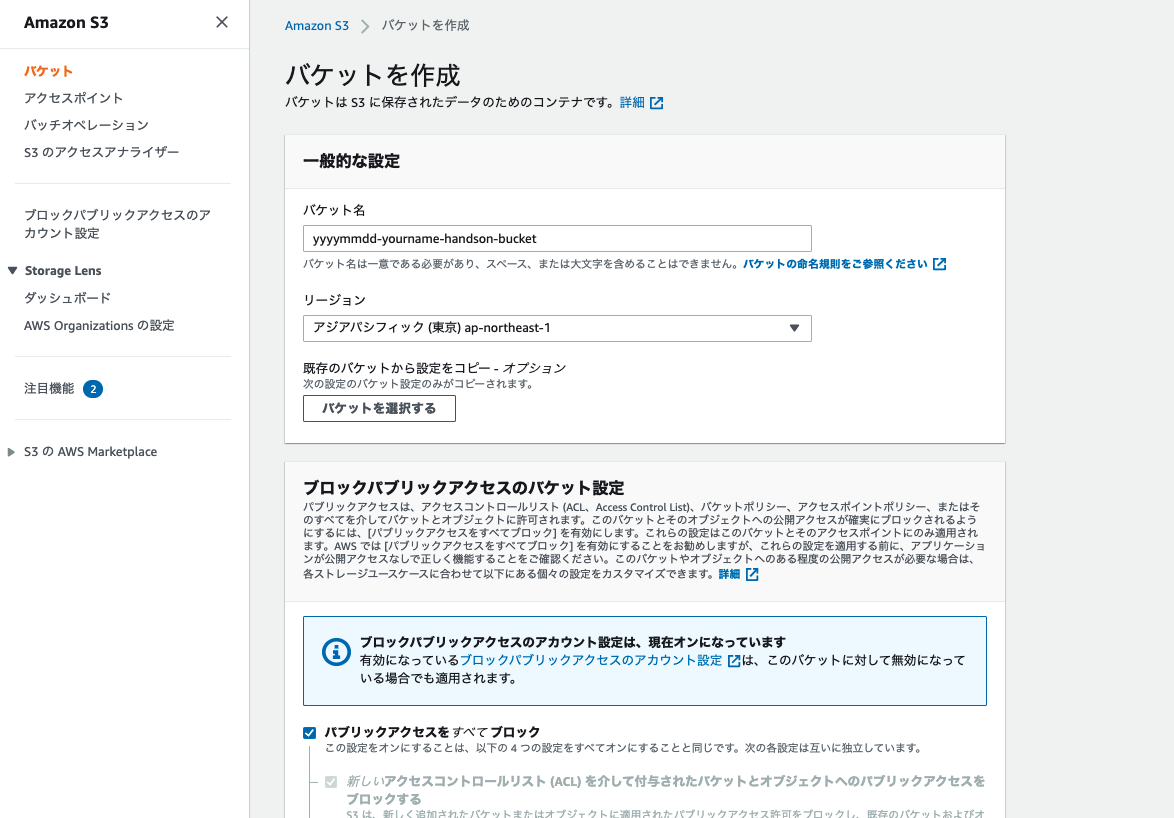Close the Amazon S3 sidebar panel

point(222,22)
